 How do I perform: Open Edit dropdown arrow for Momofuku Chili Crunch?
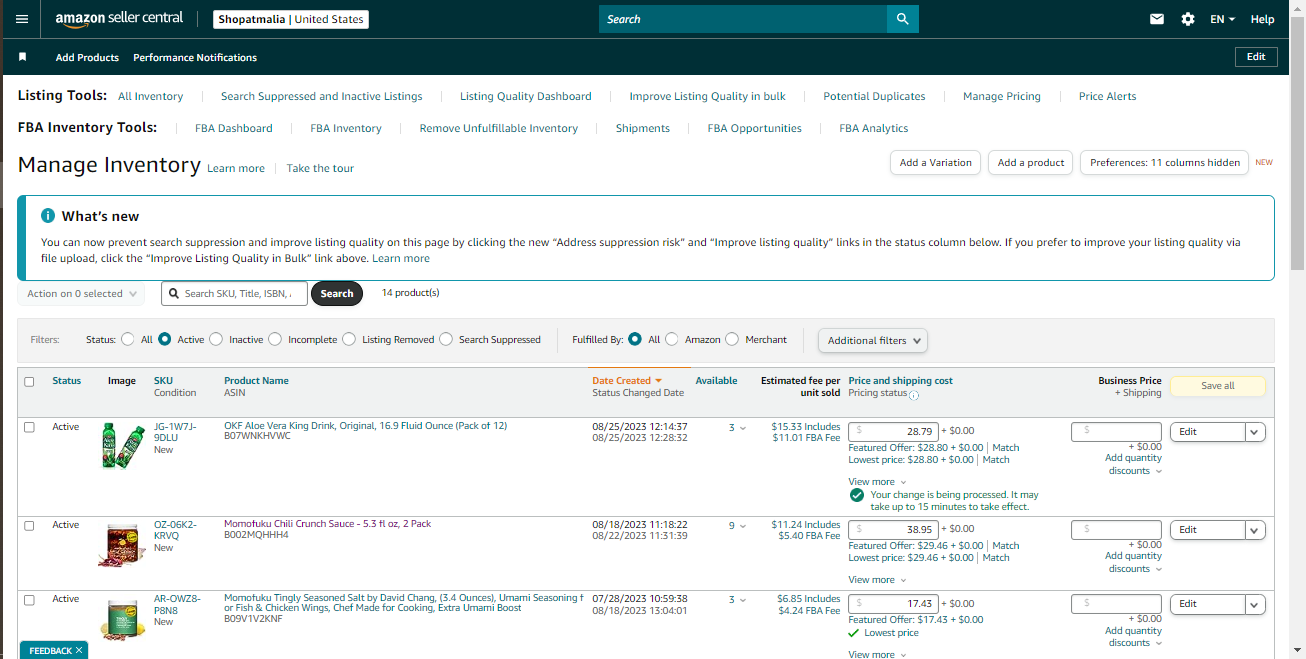1256,530
